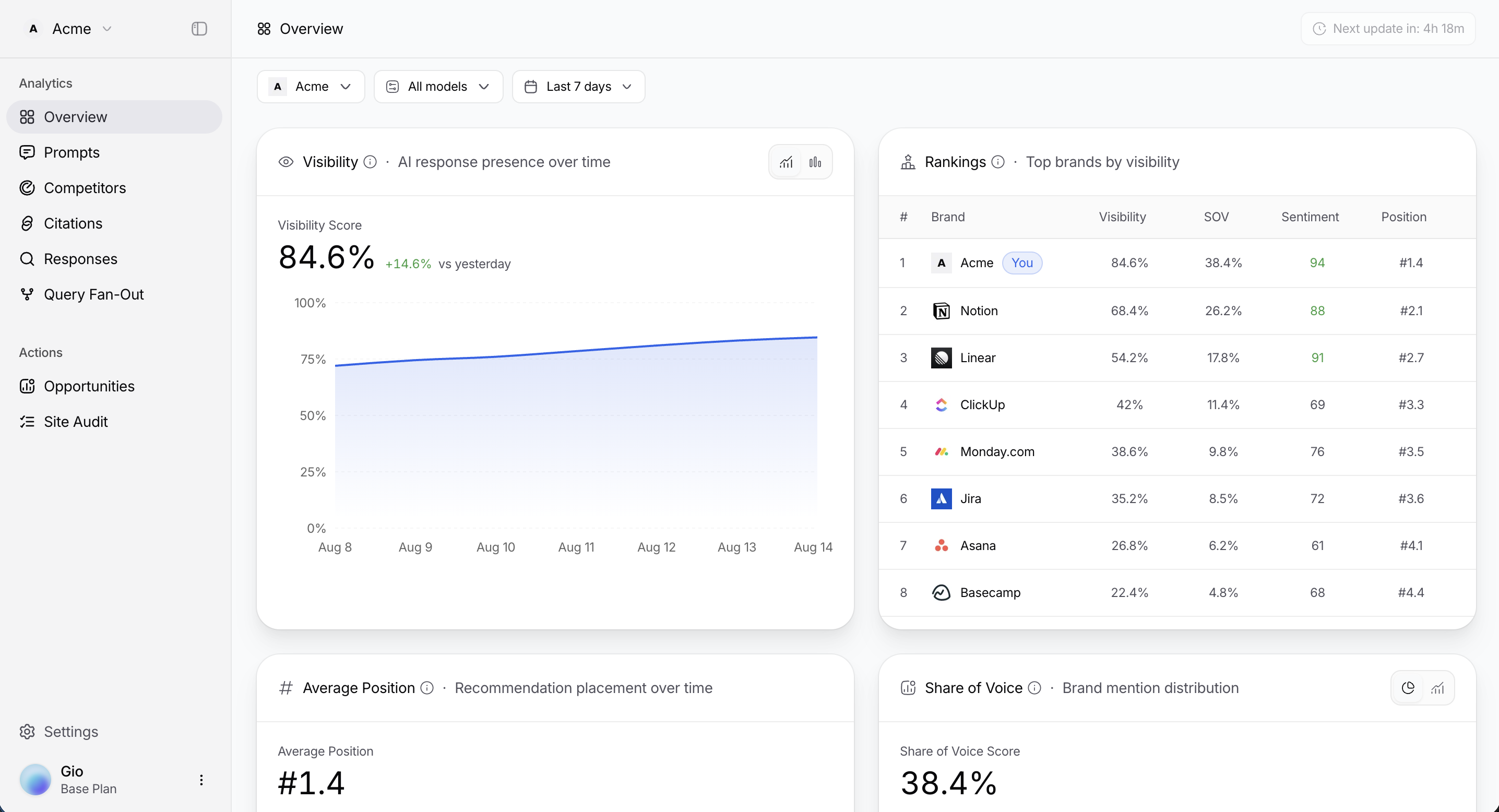Click the Linear brand logo
The height and width of the screenshot is (812, 1499).
click(942, 359)
